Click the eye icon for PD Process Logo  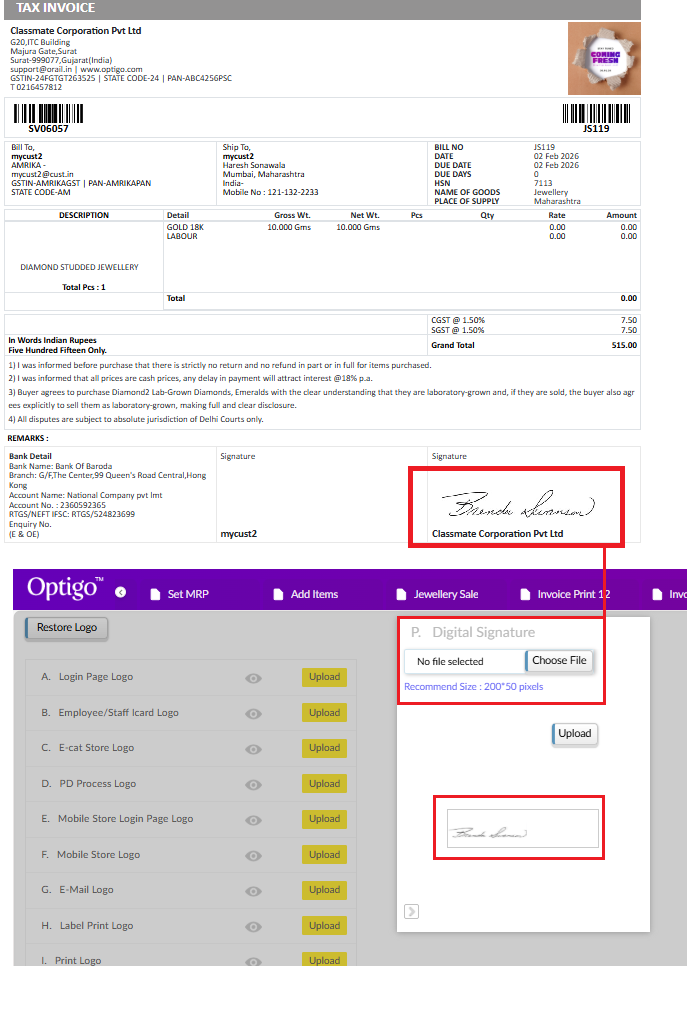tap(254, 785)
